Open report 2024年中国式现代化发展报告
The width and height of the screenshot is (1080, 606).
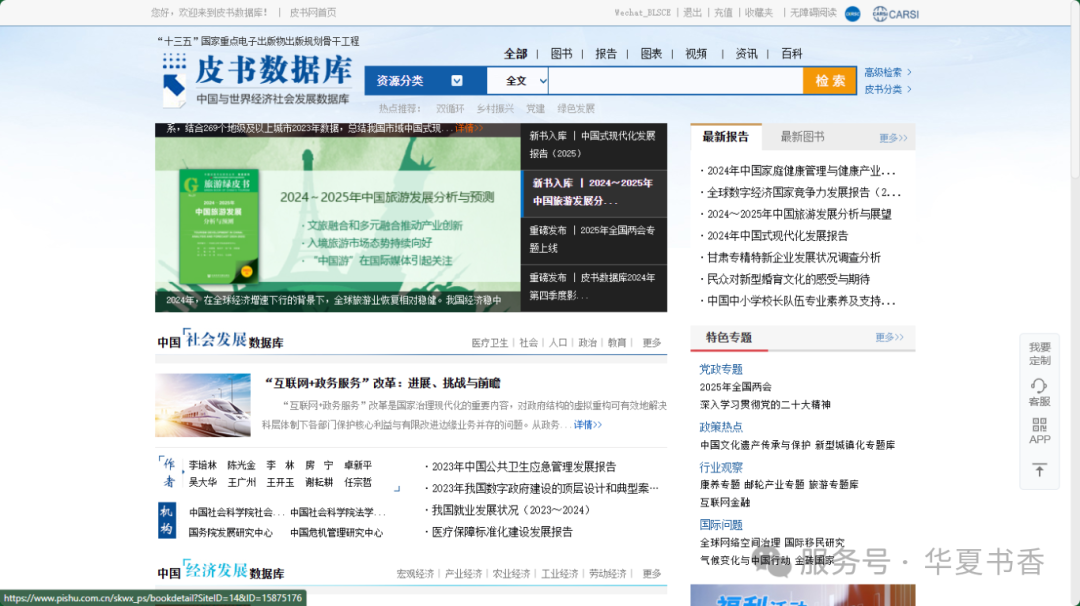pos(776,236)
